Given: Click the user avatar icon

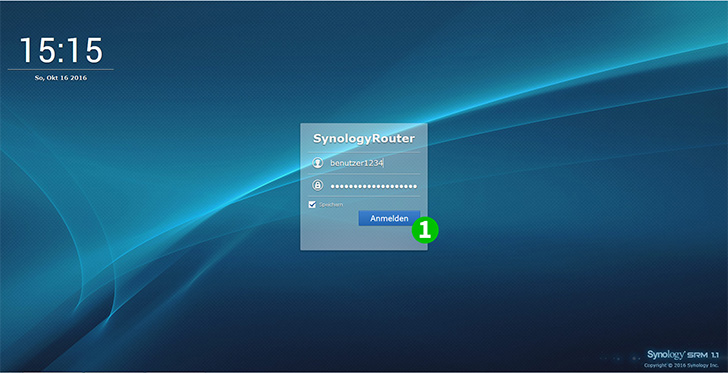Looking at the screenshot, I should pos(318,163).
